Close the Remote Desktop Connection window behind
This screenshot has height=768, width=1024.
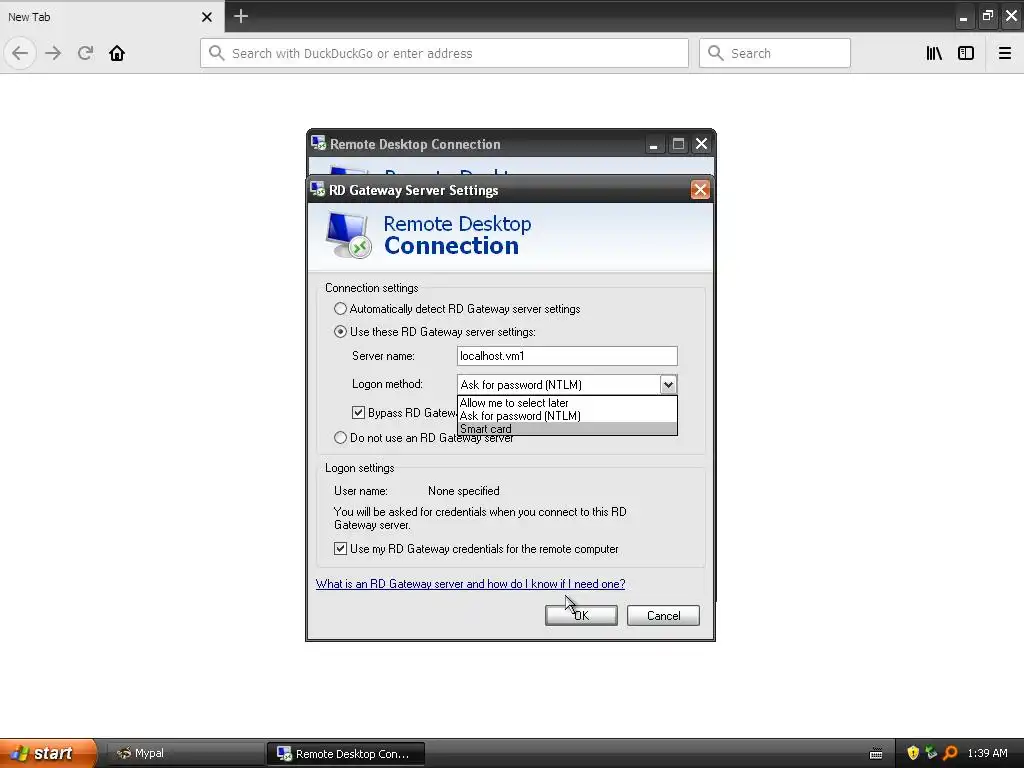coord(701,144)
